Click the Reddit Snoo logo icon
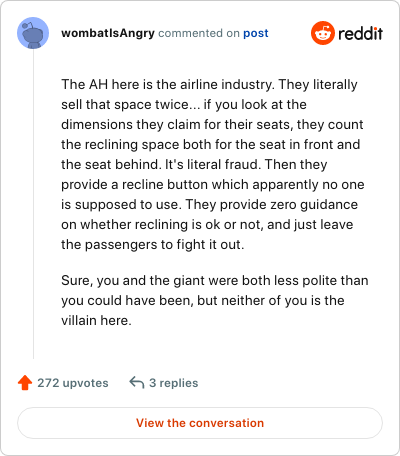 coord(323,33)
